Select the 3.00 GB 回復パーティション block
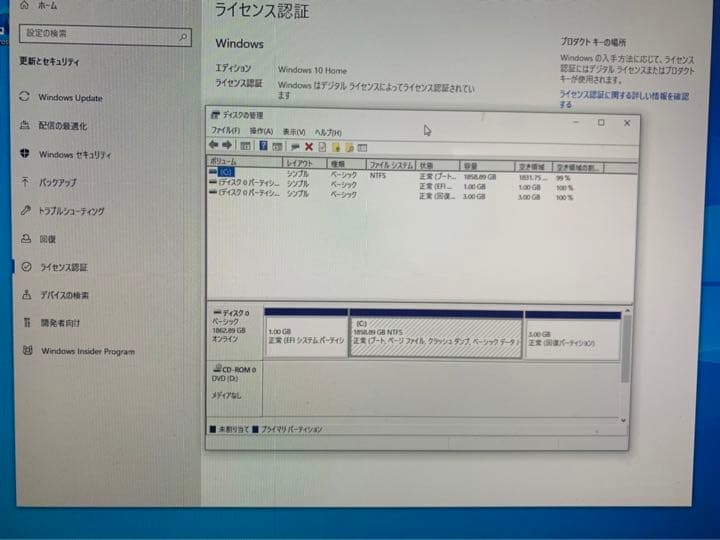The height and width of the screenshot is (540, 720). coord(573,337)
